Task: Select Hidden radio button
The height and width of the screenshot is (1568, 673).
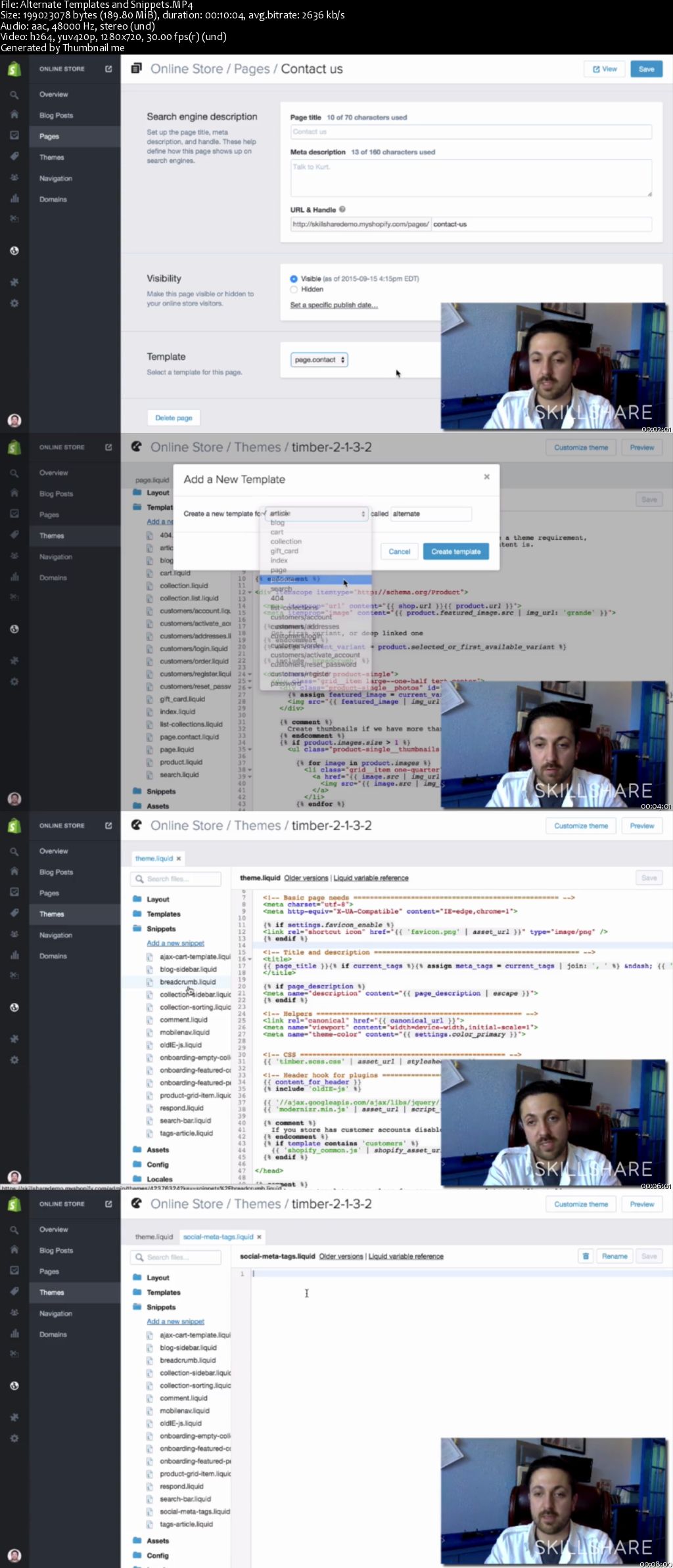Action: click(294, 289)
